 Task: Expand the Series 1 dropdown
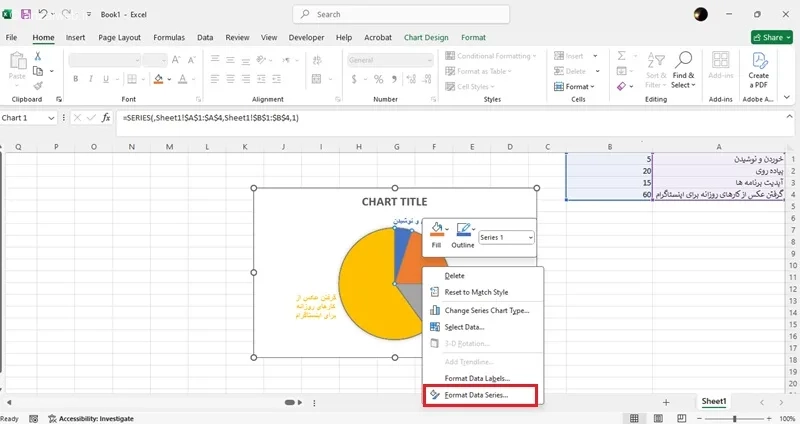pos(528,237)
